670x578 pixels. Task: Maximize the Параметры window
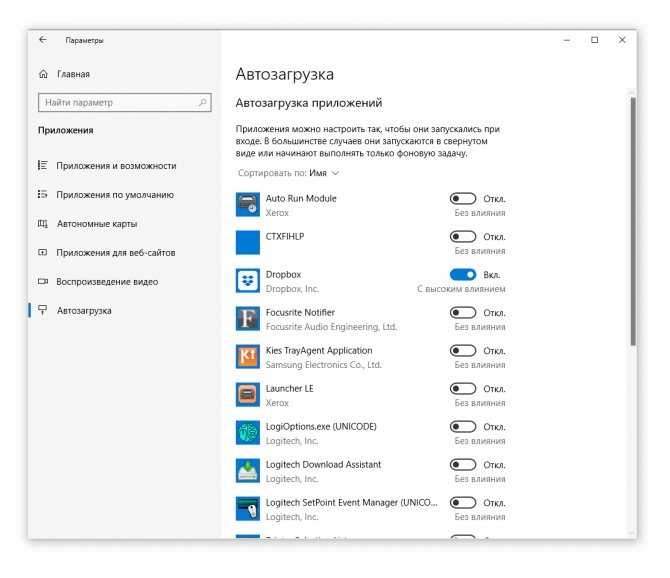(x=594, y=40)
